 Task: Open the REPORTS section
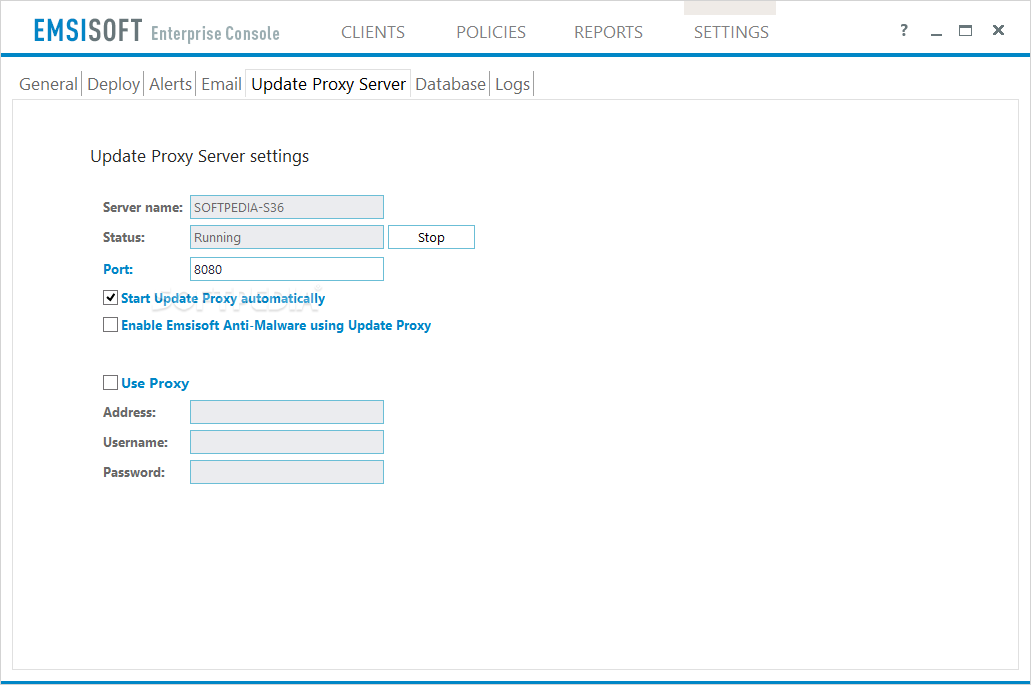(608, 32)
